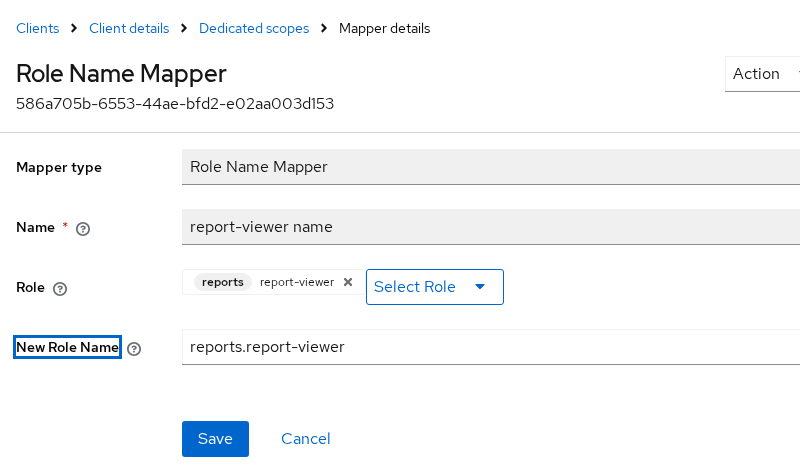Go to Client details breadcrumb
Image resolution: width=800 pixels, height=476 pixels.
tap(129, 29)
